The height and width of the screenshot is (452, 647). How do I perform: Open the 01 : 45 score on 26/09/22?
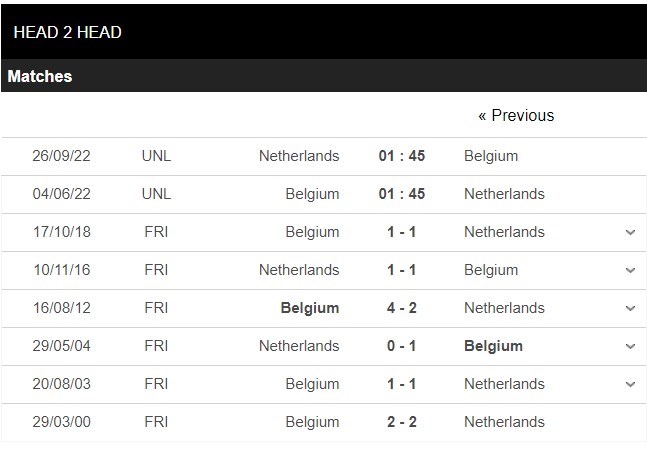point(401,156)
